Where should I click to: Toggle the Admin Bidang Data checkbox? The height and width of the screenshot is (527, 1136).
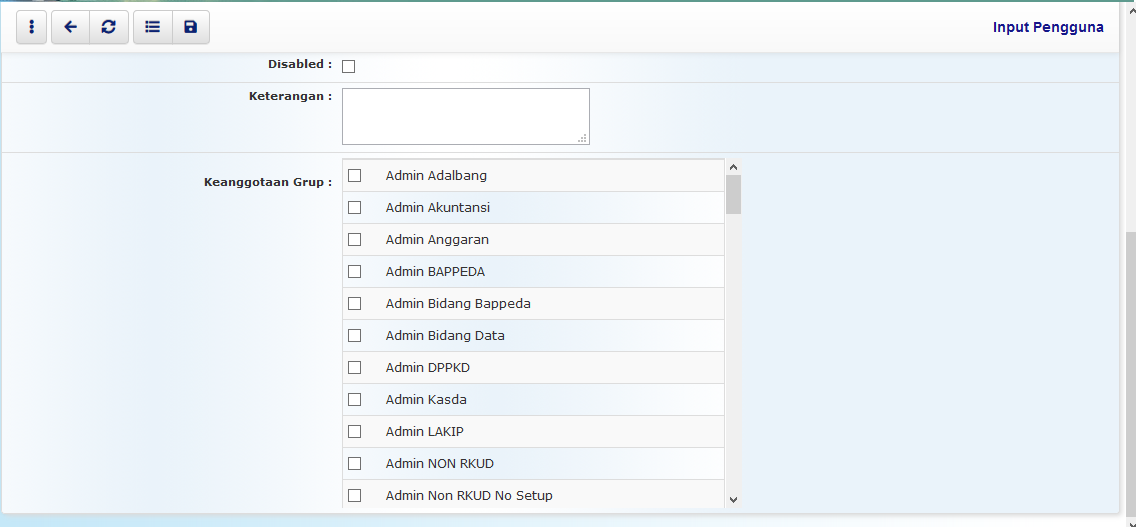coord(354,336)
